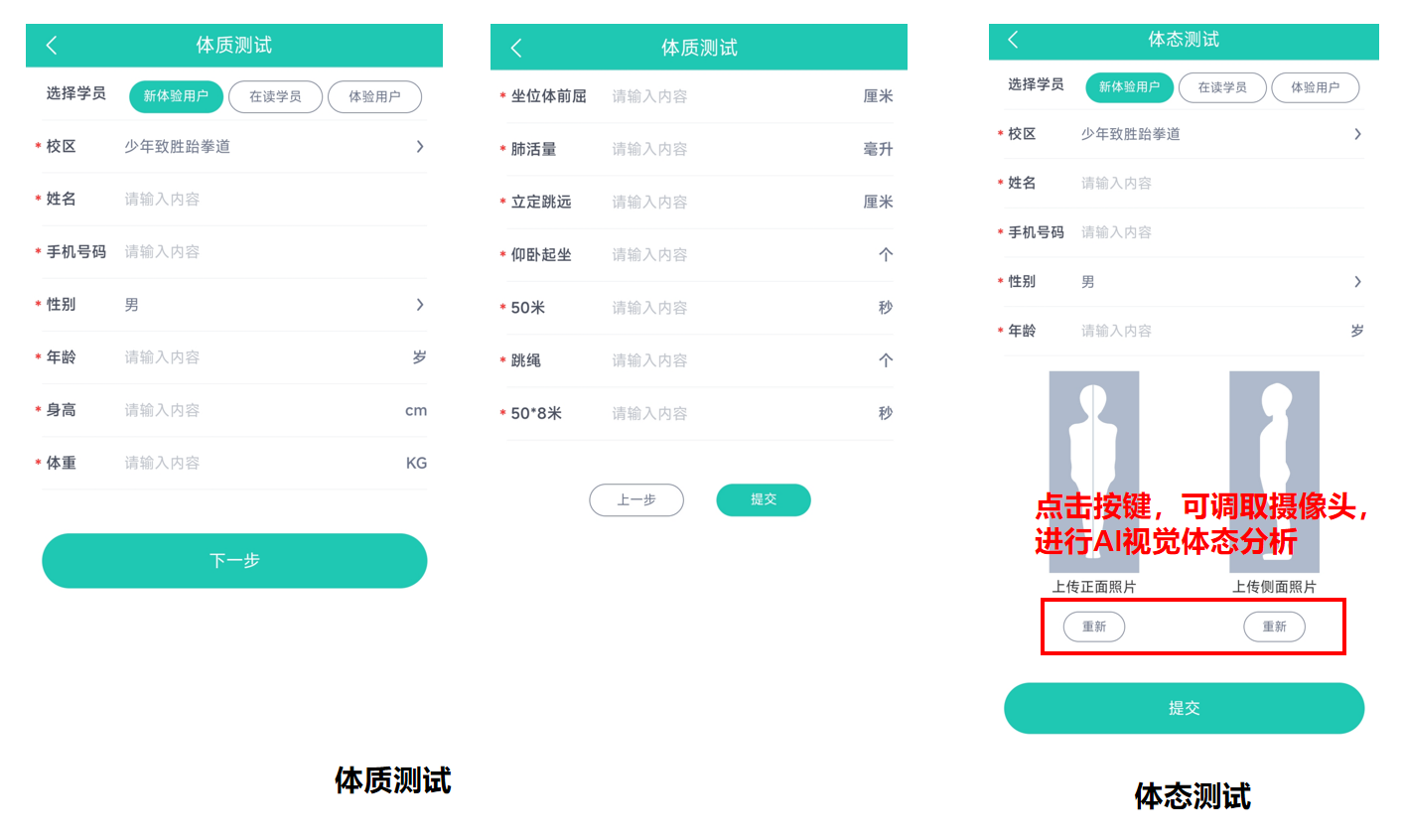The height and width of the screenshot is (840, 1403).
Task: Click 重新 under 上传正面照片
Action: click(x=1093, y=627)
